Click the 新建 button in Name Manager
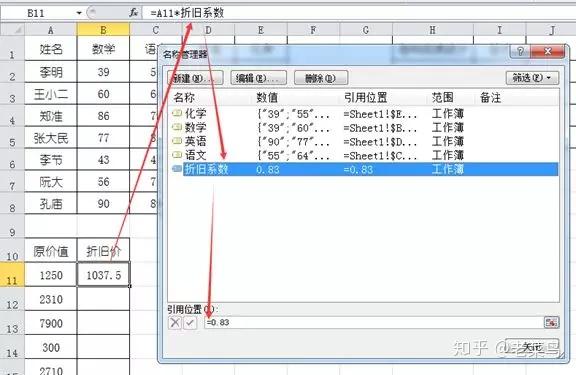 point(195,78)
